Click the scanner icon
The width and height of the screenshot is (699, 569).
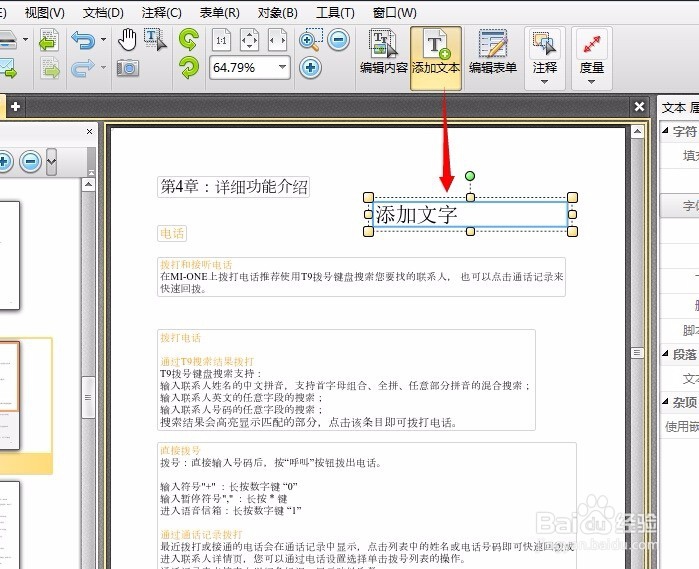9,40
